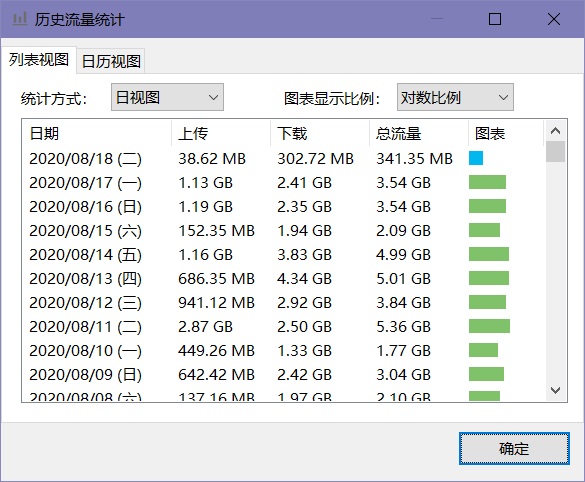Open the 统计方式 dropdown showing 日视图
This screenshot has width=585, height=482.
167,97
